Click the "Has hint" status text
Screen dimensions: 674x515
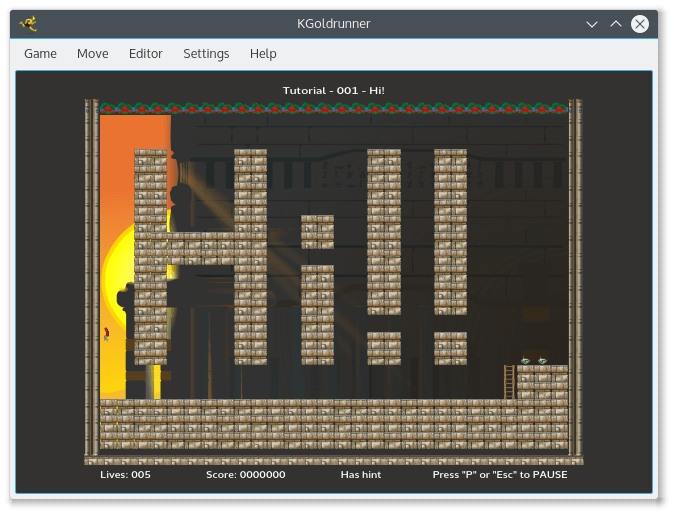[x=361, y=475]
